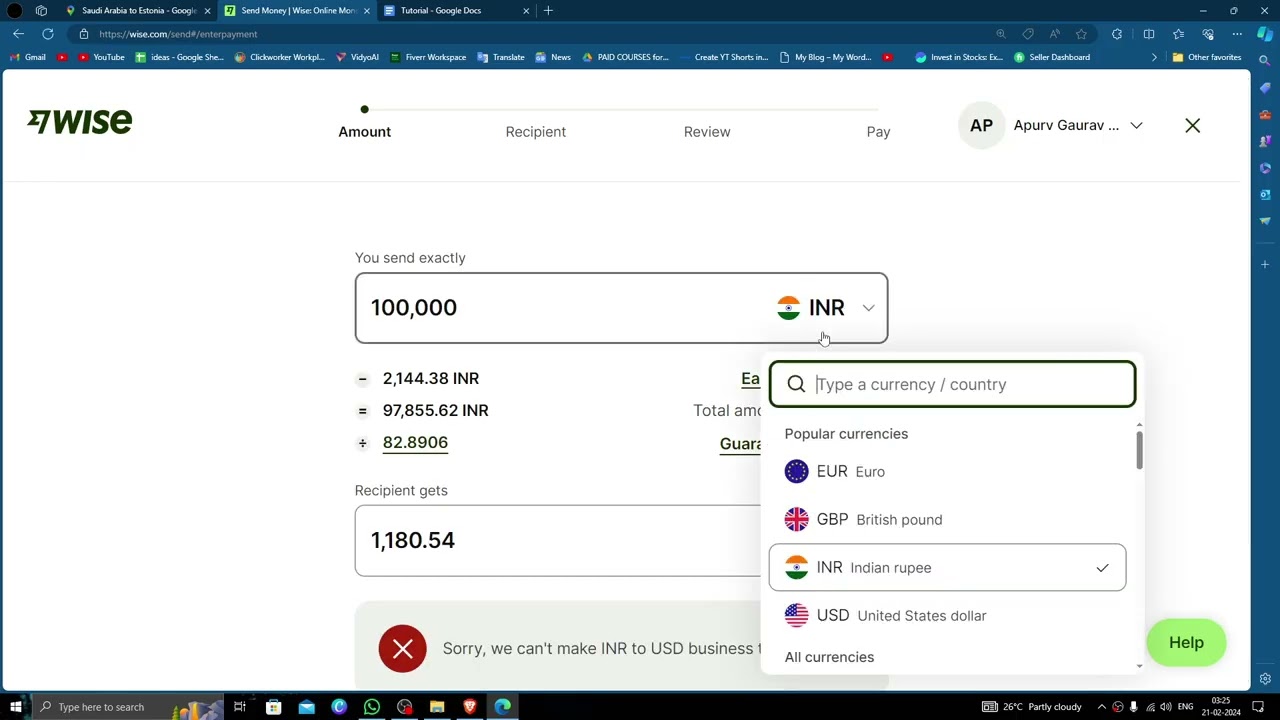Show hidden system tray icons
This screenshot has height=720, width=1280.
[x=1102, y=707]
